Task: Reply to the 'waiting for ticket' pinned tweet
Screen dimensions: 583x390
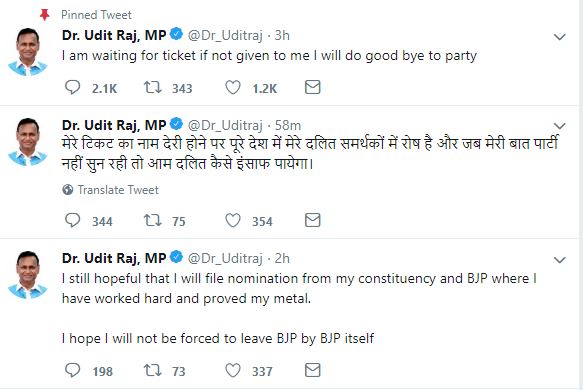Action: (x=73, y=87)
